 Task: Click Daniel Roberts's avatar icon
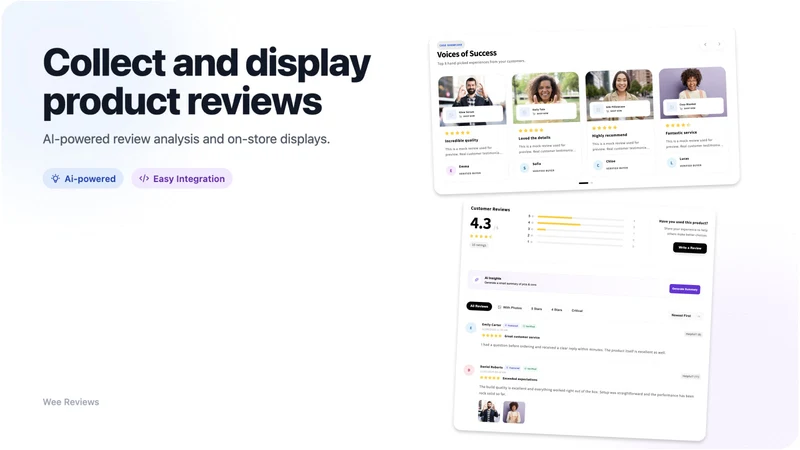[469, 370]
